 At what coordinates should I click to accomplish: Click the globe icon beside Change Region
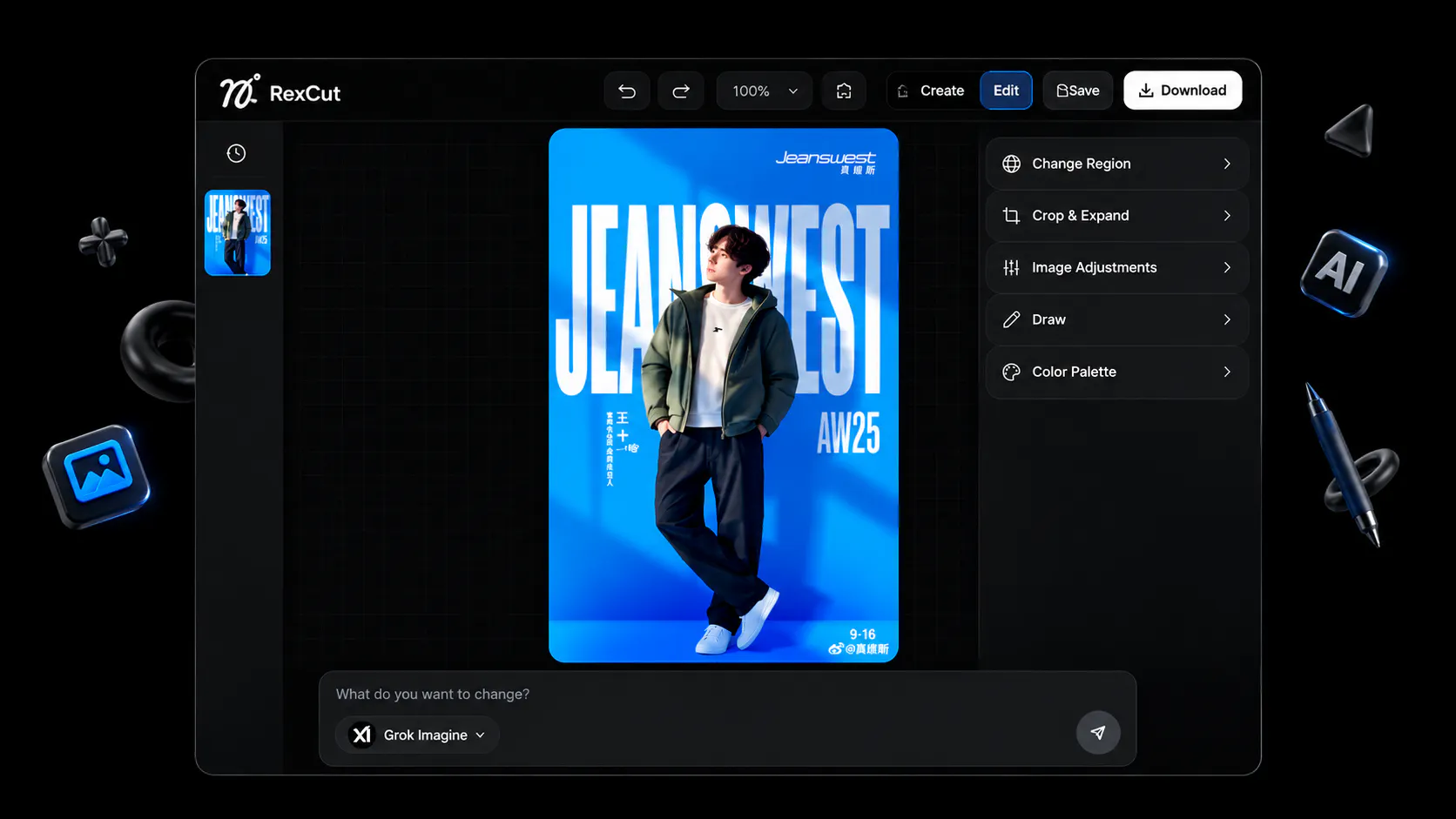tap(1011, 164)
